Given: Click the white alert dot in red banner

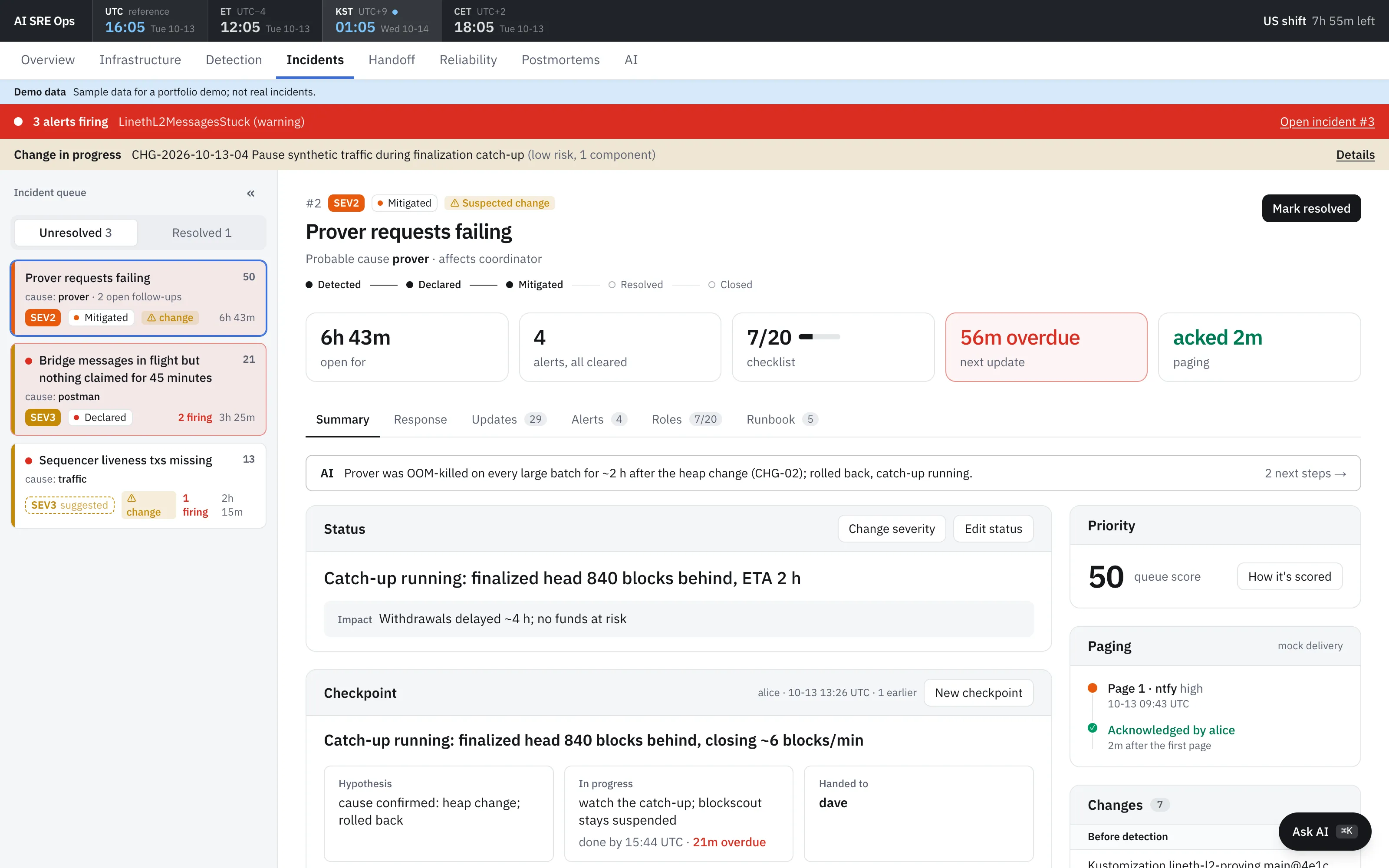Looking at the screenshot, I should (18, 122).
